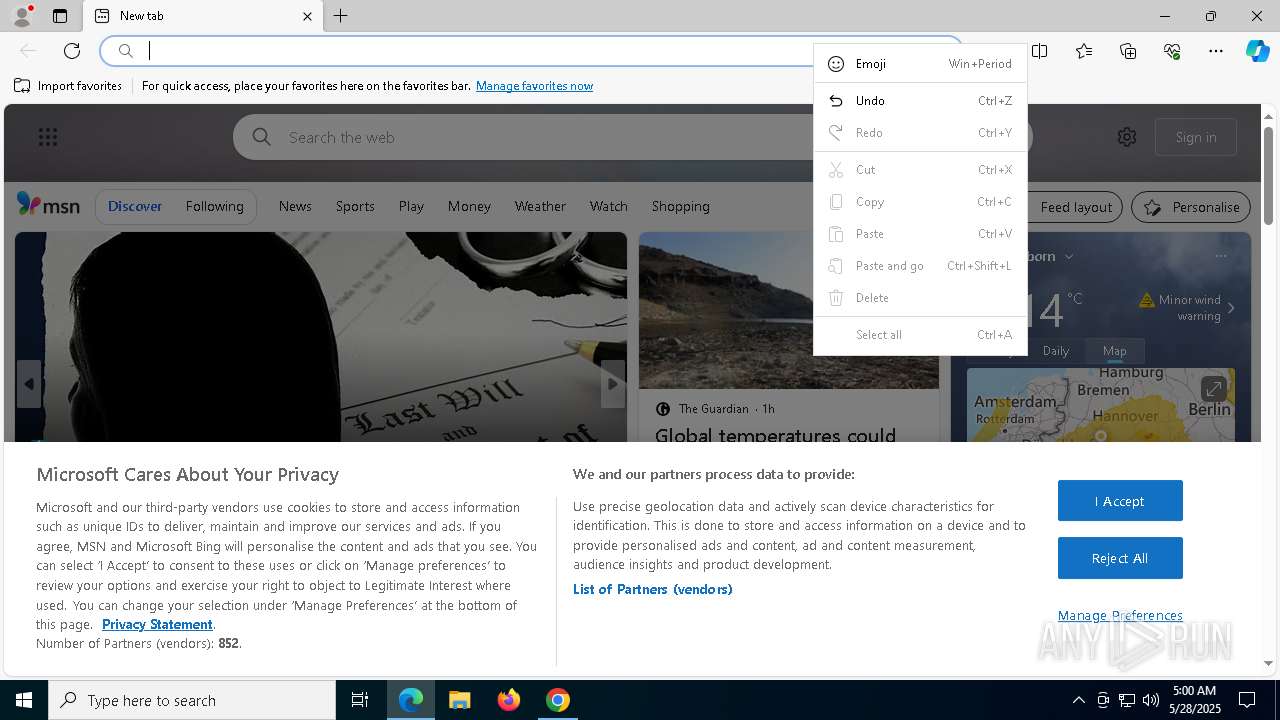
Task: Open page settings gear icon
Action: tap(1127, 137)
